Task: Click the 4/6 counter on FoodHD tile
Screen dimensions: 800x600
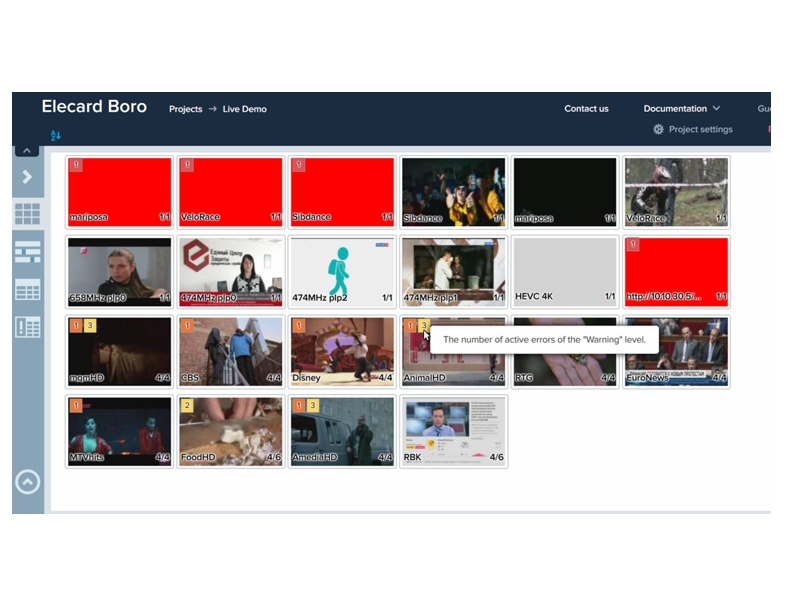Action: pyautogui.click(x=274, y=457)
